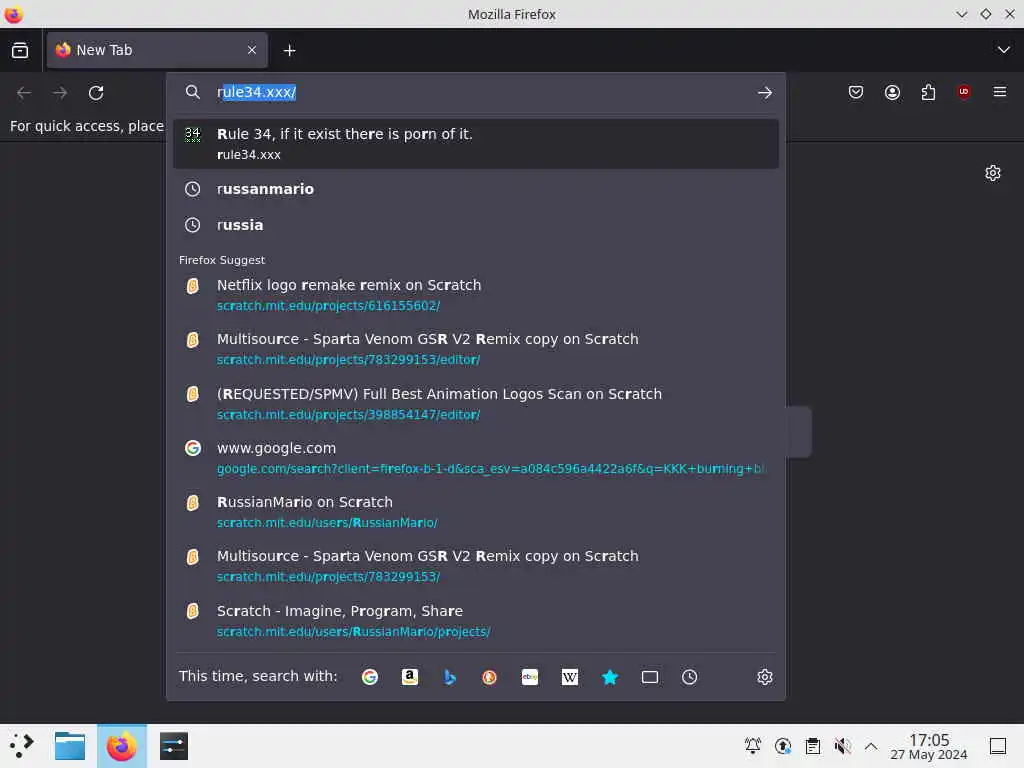Screen dimensions: 1024x768
Task: Open RussianMario on Scratch suggestion
Action: (x=475, y=512)
